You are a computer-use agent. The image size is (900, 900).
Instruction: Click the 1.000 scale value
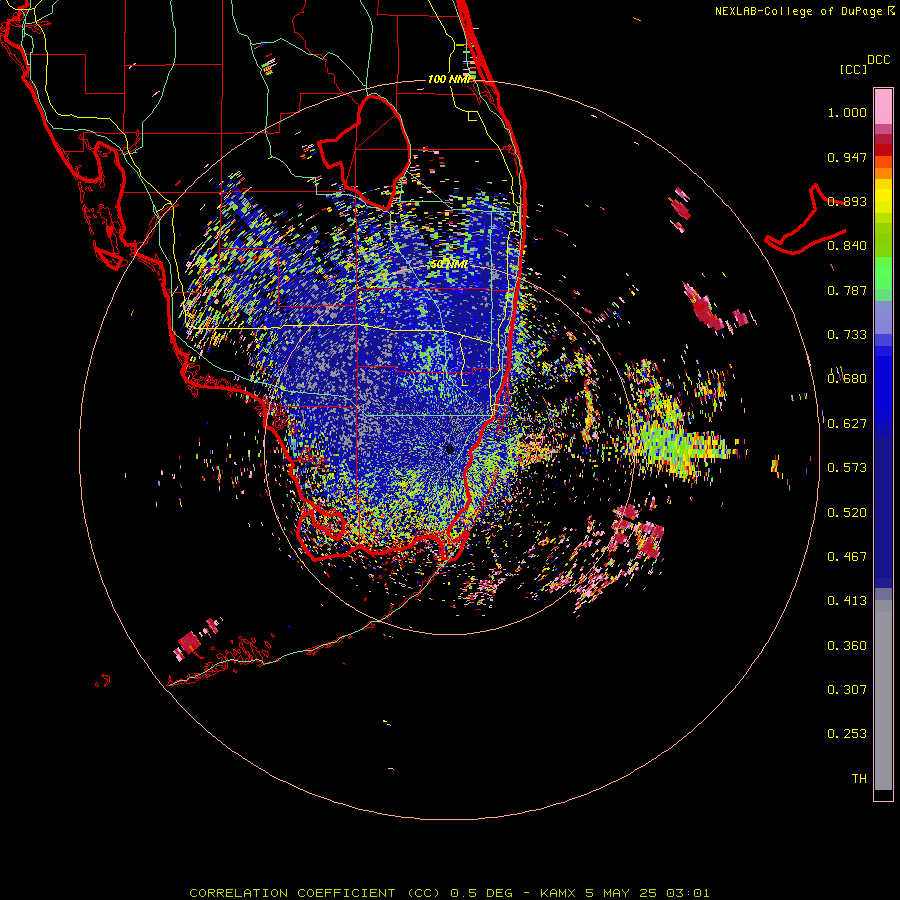[847, 112]
